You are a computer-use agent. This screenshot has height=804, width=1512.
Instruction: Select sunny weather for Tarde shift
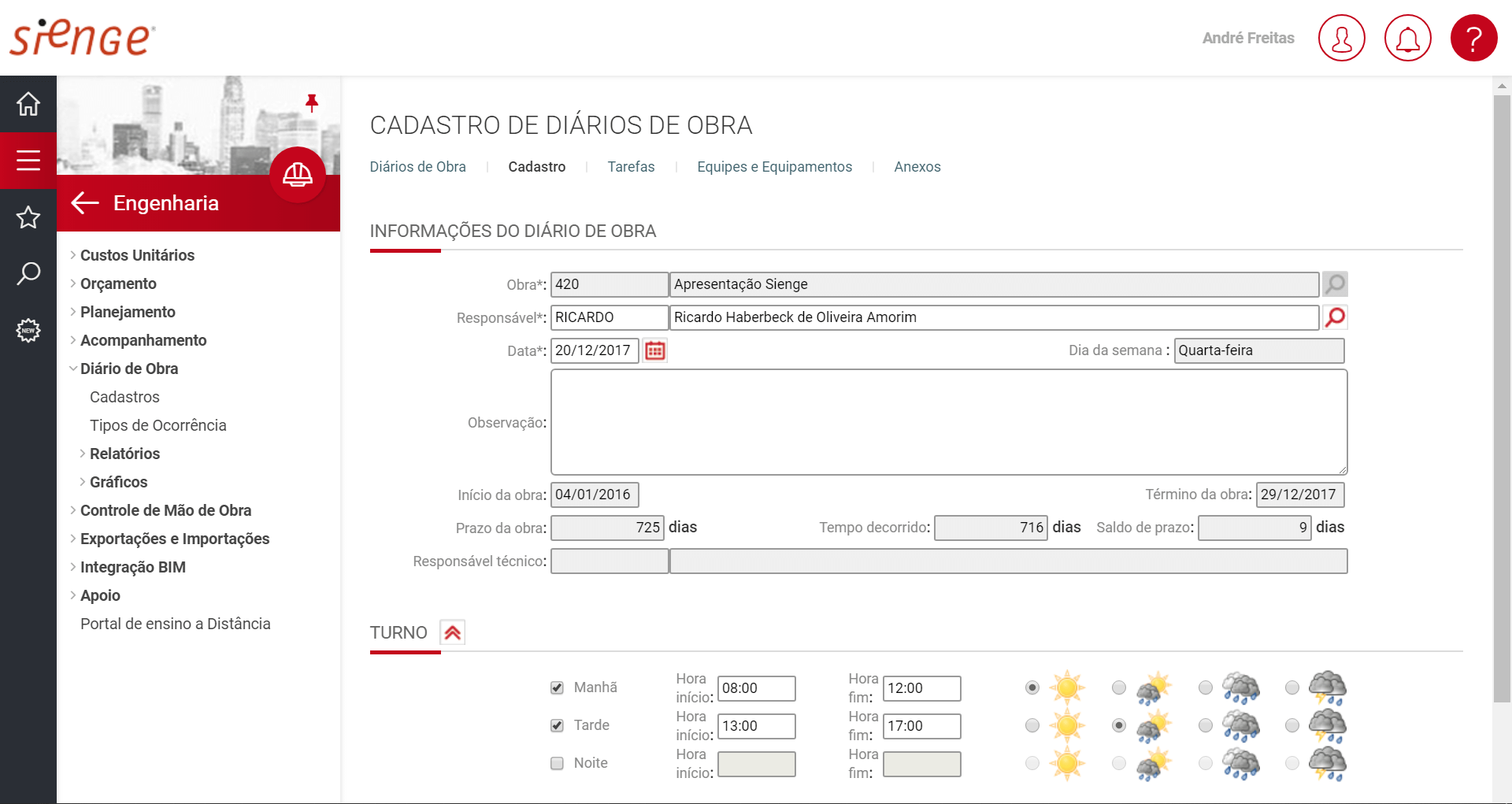tap(1032, 725)
